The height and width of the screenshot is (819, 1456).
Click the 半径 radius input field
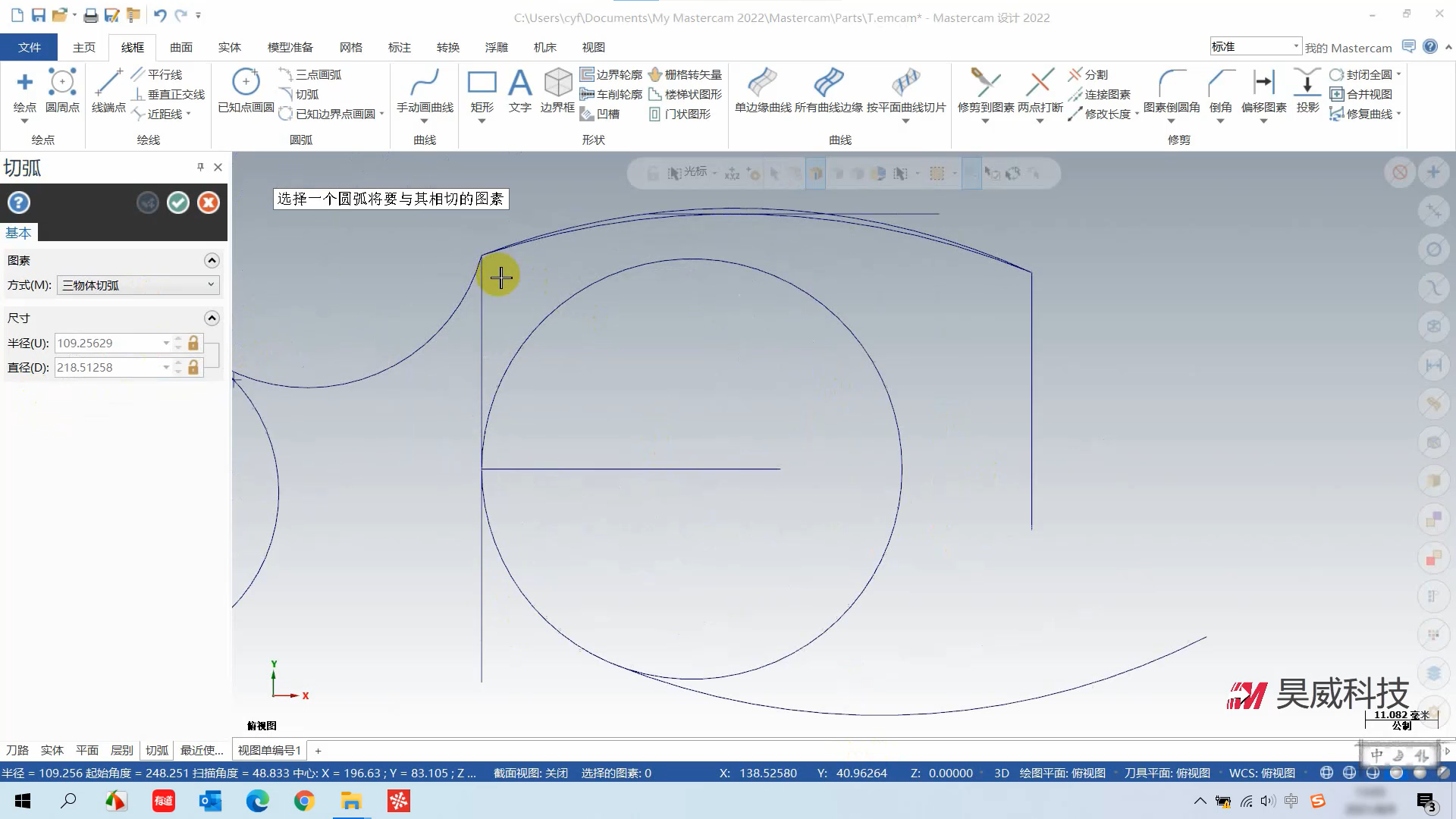tap(108, 343)
